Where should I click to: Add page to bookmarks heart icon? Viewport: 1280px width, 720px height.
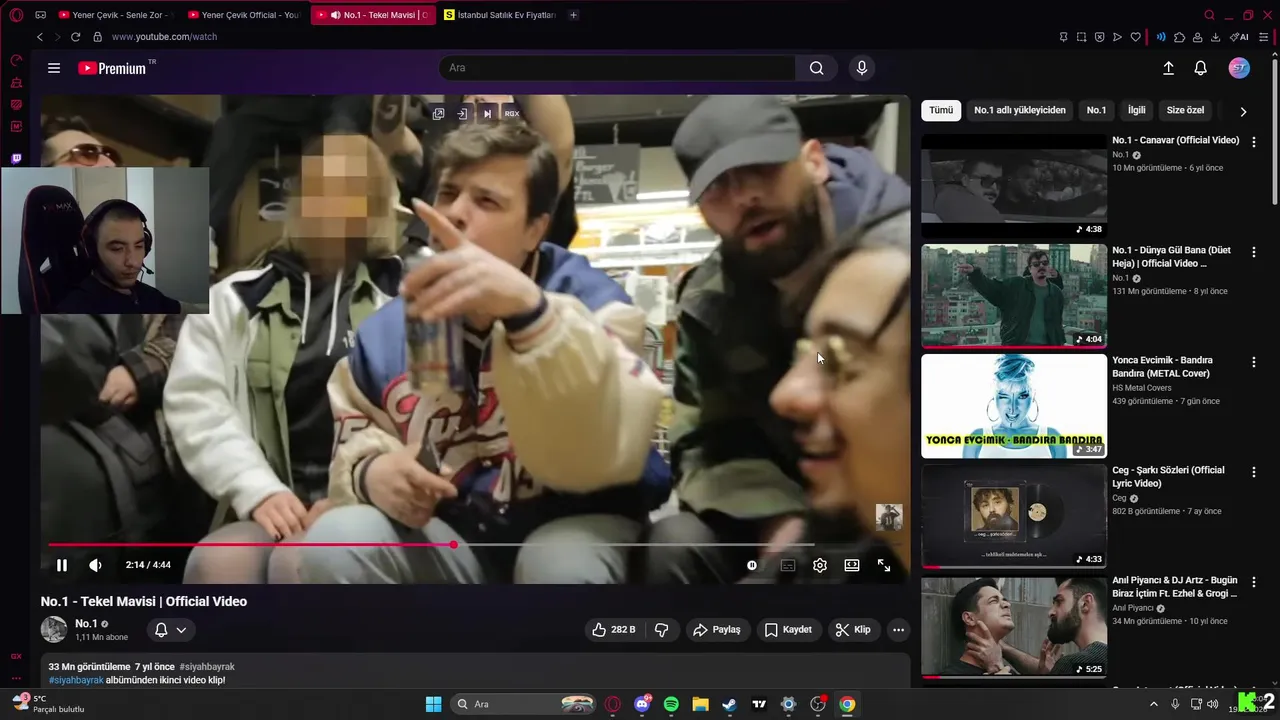pos(1135,37)
